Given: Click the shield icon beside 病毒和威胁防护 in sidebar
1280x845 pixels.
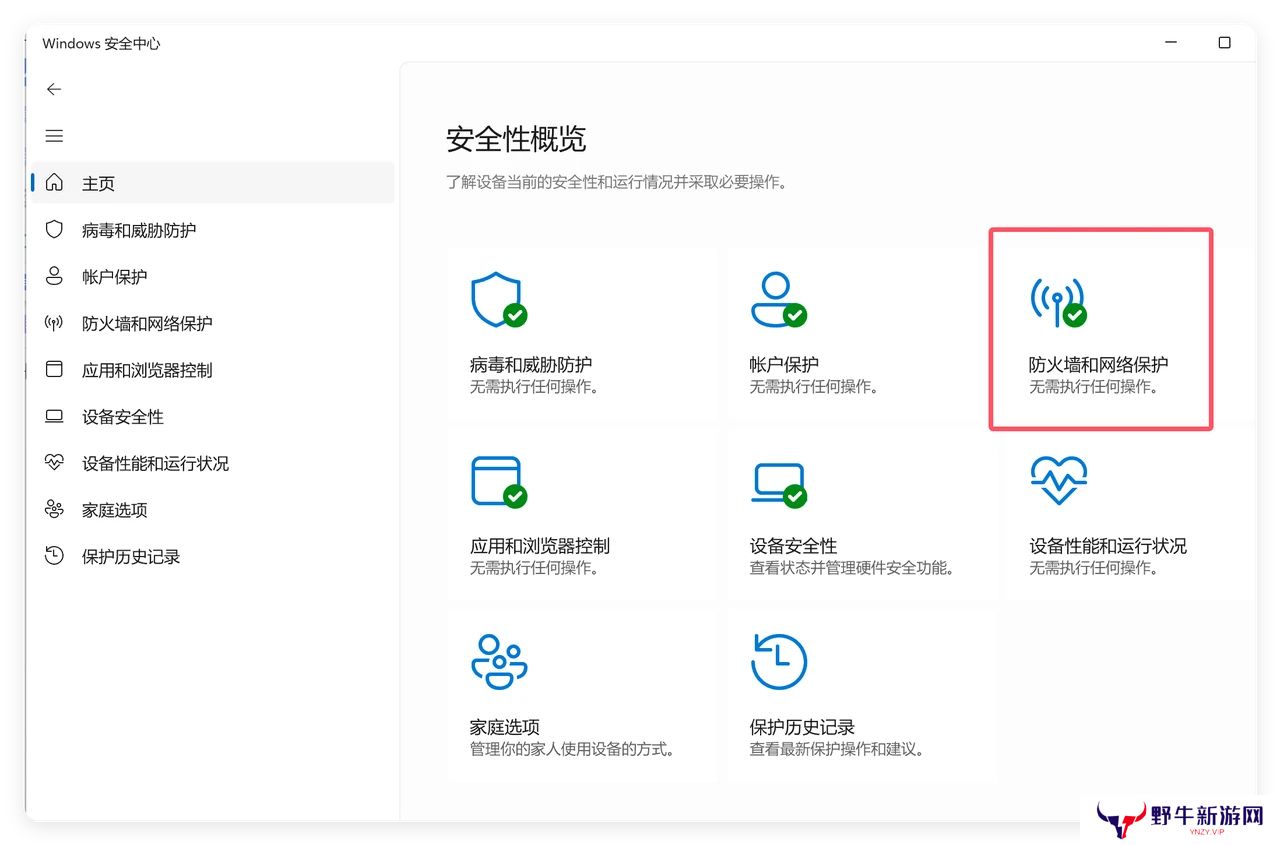Looking at the screenshot, I should click(54, 230).
